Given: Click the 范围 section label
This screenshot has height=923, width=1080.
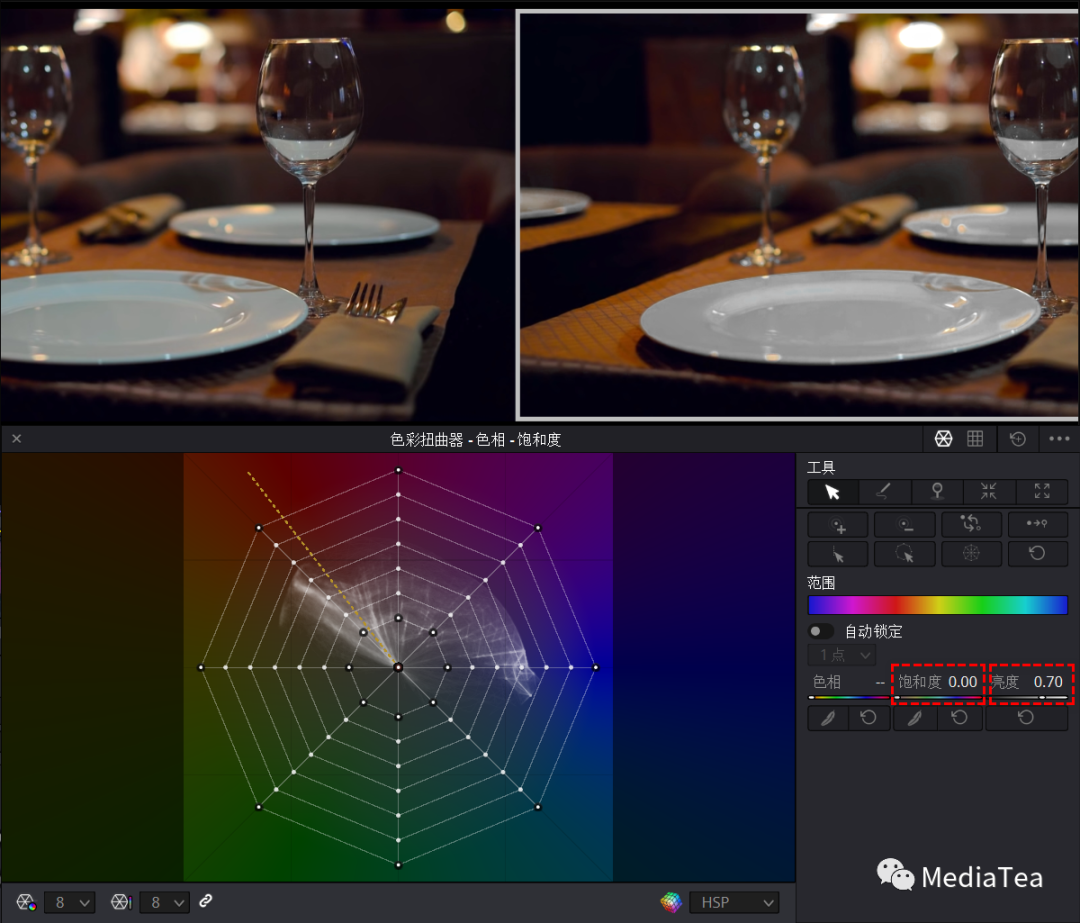Looking at the screenshot, I should coord(821,583).
